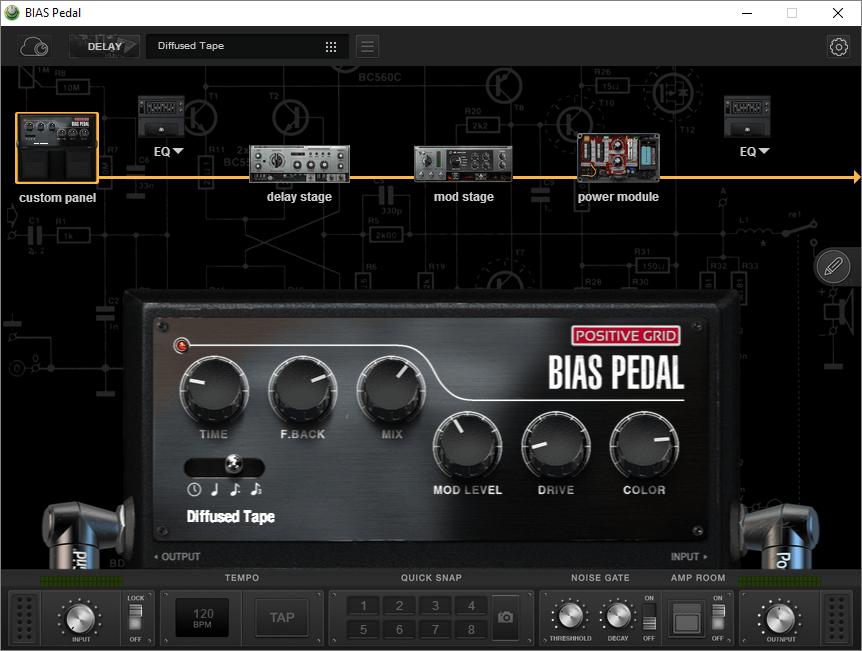This screenshot has width=862, height=651.
Task: Click the Quick Snap camera icon
Action: (506, 617)
